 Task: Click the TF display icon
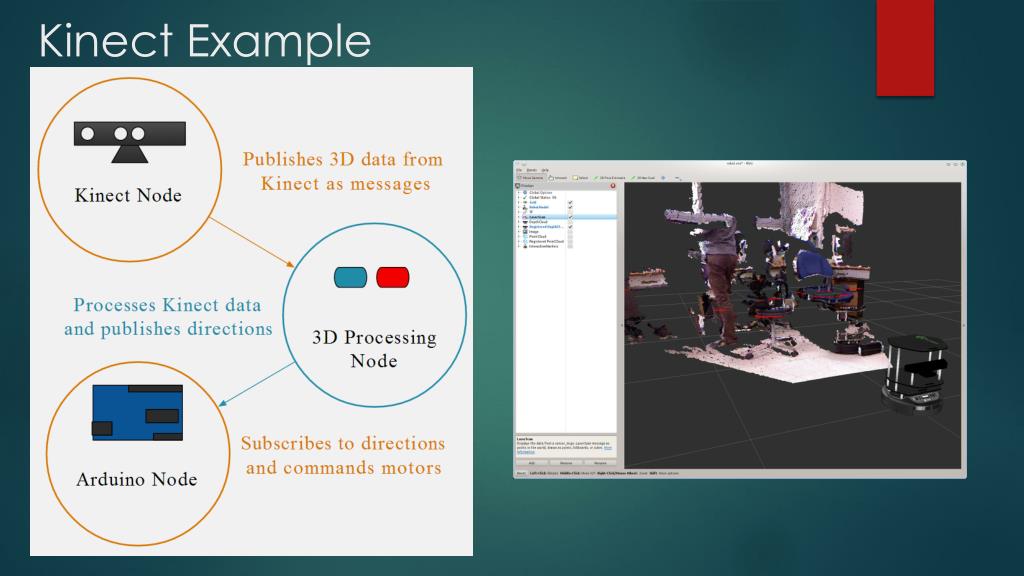tap(525, 212)
